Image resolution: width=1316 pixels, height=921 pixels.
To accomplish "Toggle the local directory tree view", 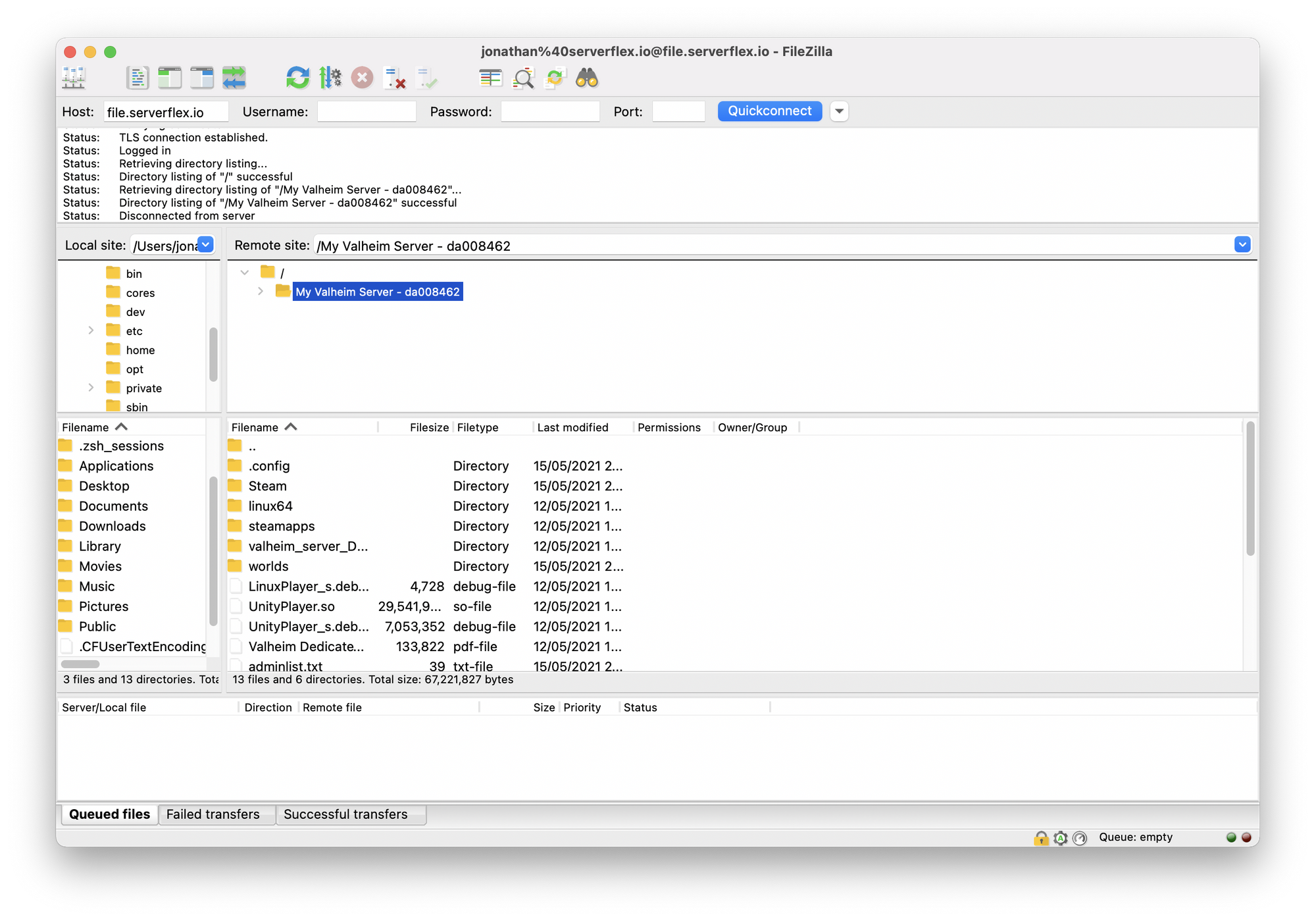I will pyautogui.click(x=170, y=78).
